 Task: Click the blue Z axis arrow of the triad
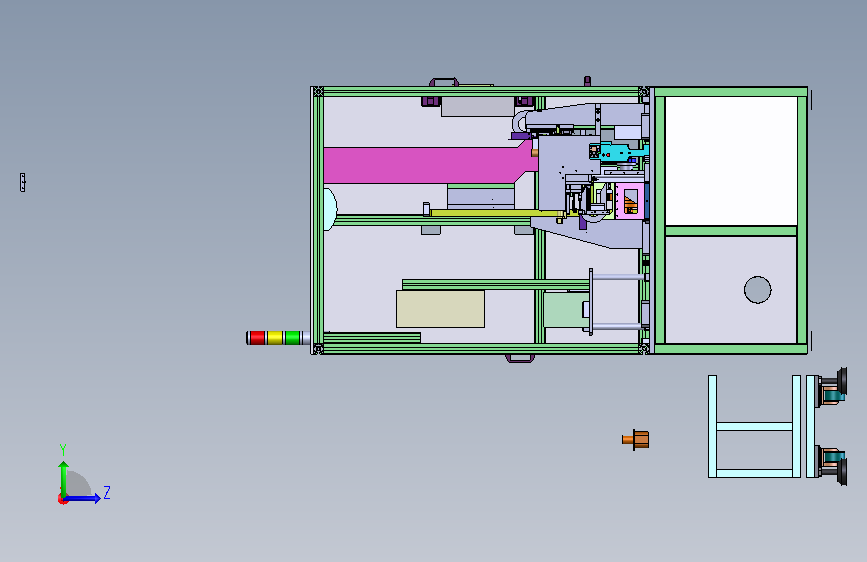[x=83, y=498]
